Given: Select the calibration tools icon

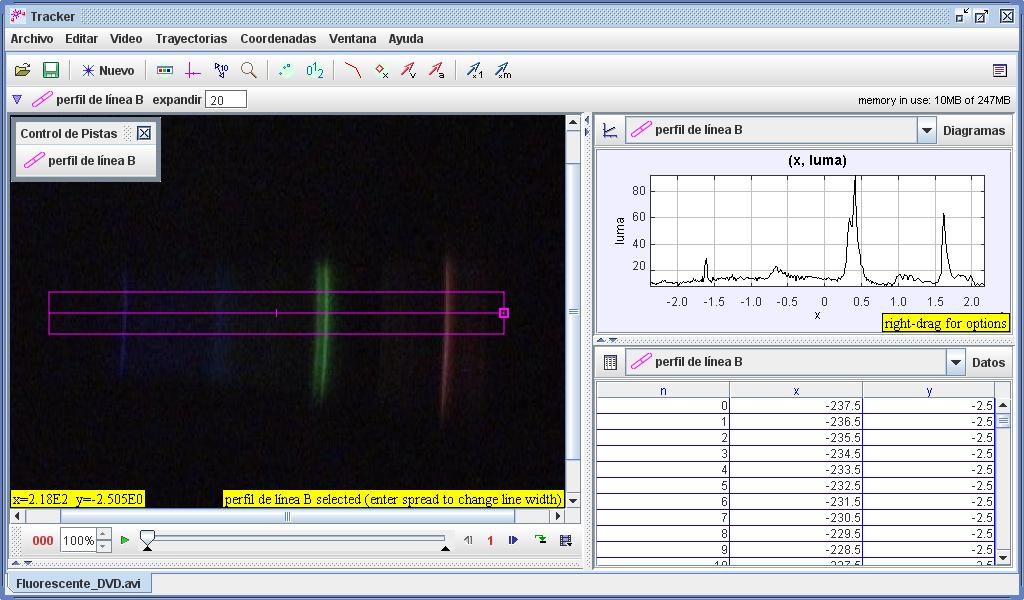Looking at the screenshot, I should [x=221, y=71].
